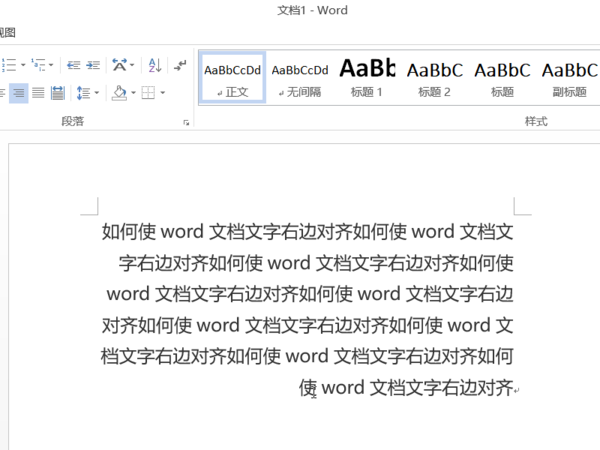Apply paragraph shading with paint bucket

(119, 93)
